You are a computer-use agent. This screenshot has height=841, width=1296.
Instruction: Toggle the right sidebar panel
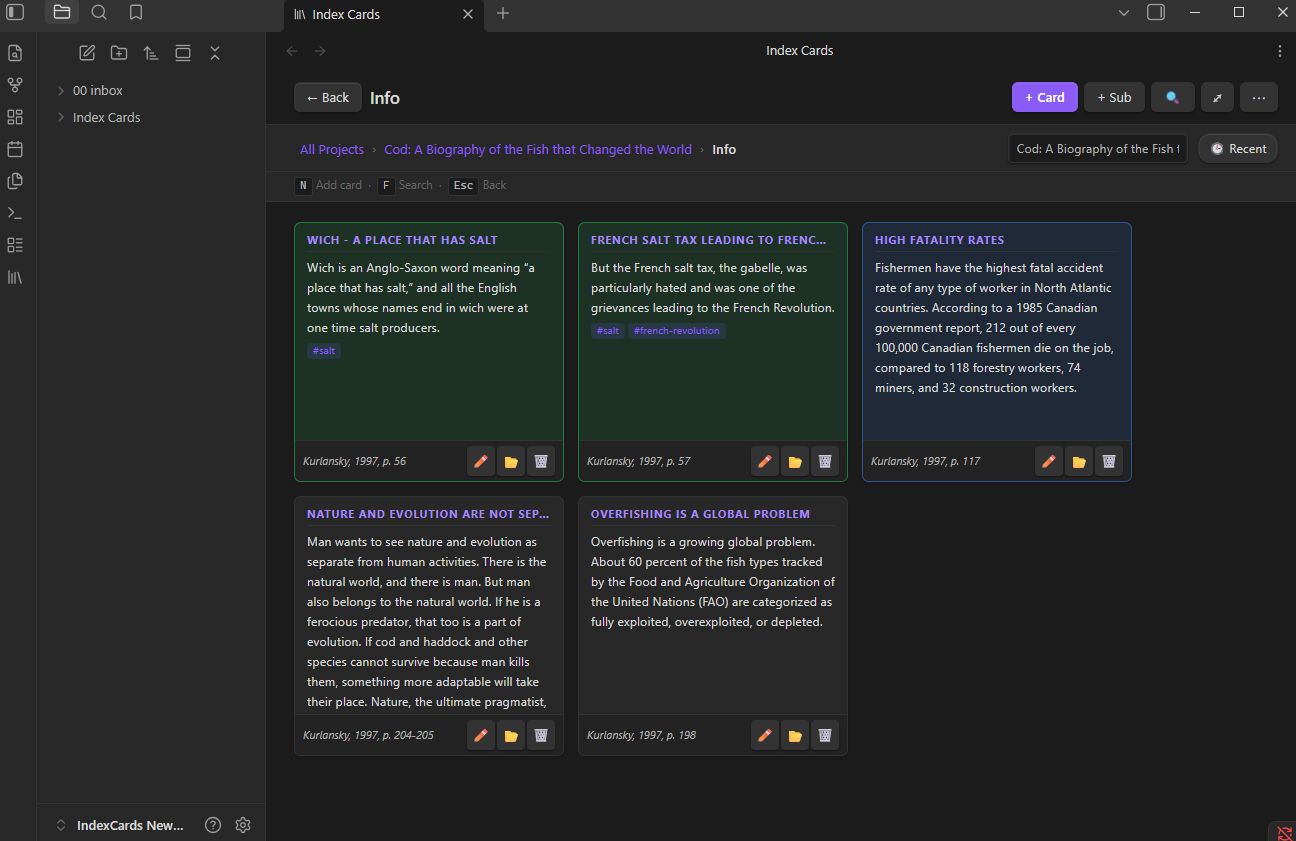pyautogui.click(x=1156, y=12)
